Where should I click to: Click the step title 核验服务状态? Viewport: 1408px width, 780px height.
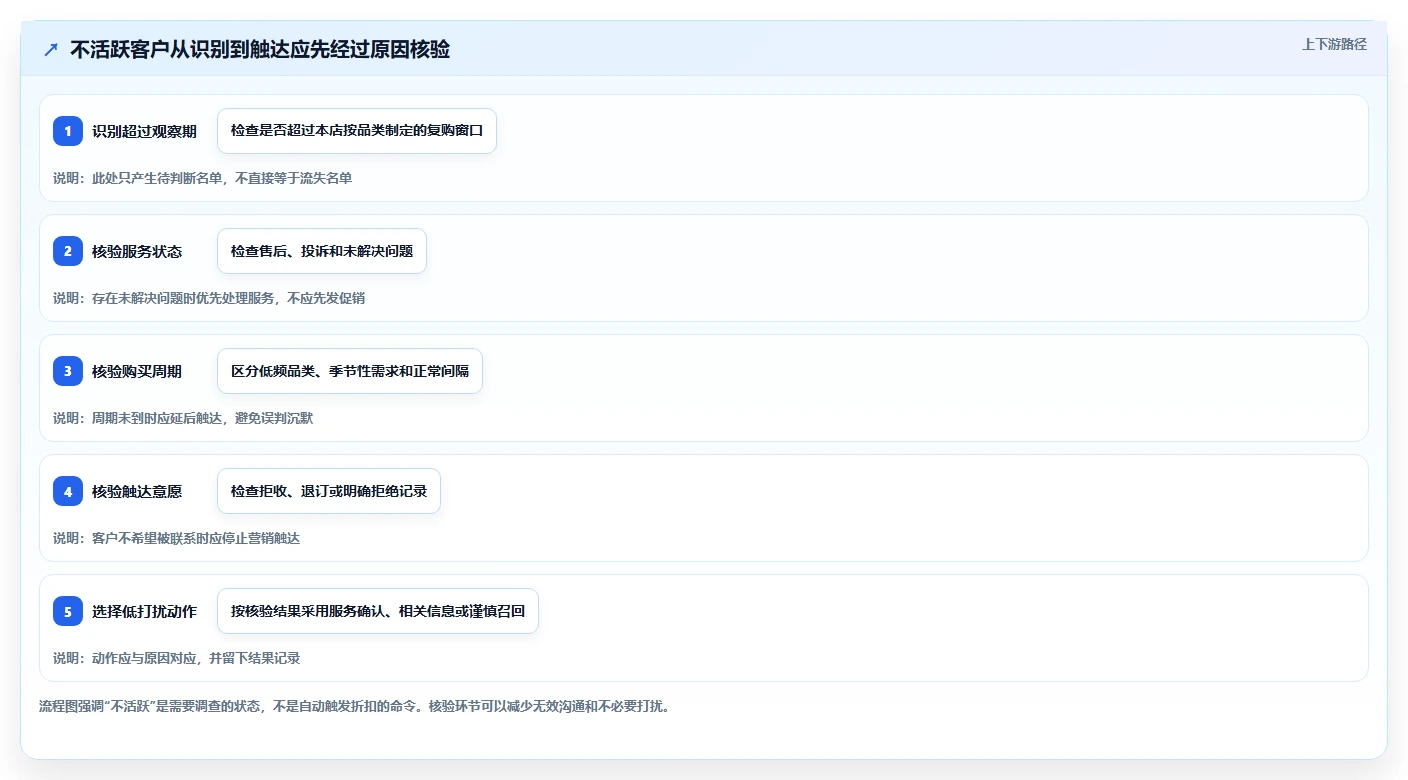tap(137, 251)
